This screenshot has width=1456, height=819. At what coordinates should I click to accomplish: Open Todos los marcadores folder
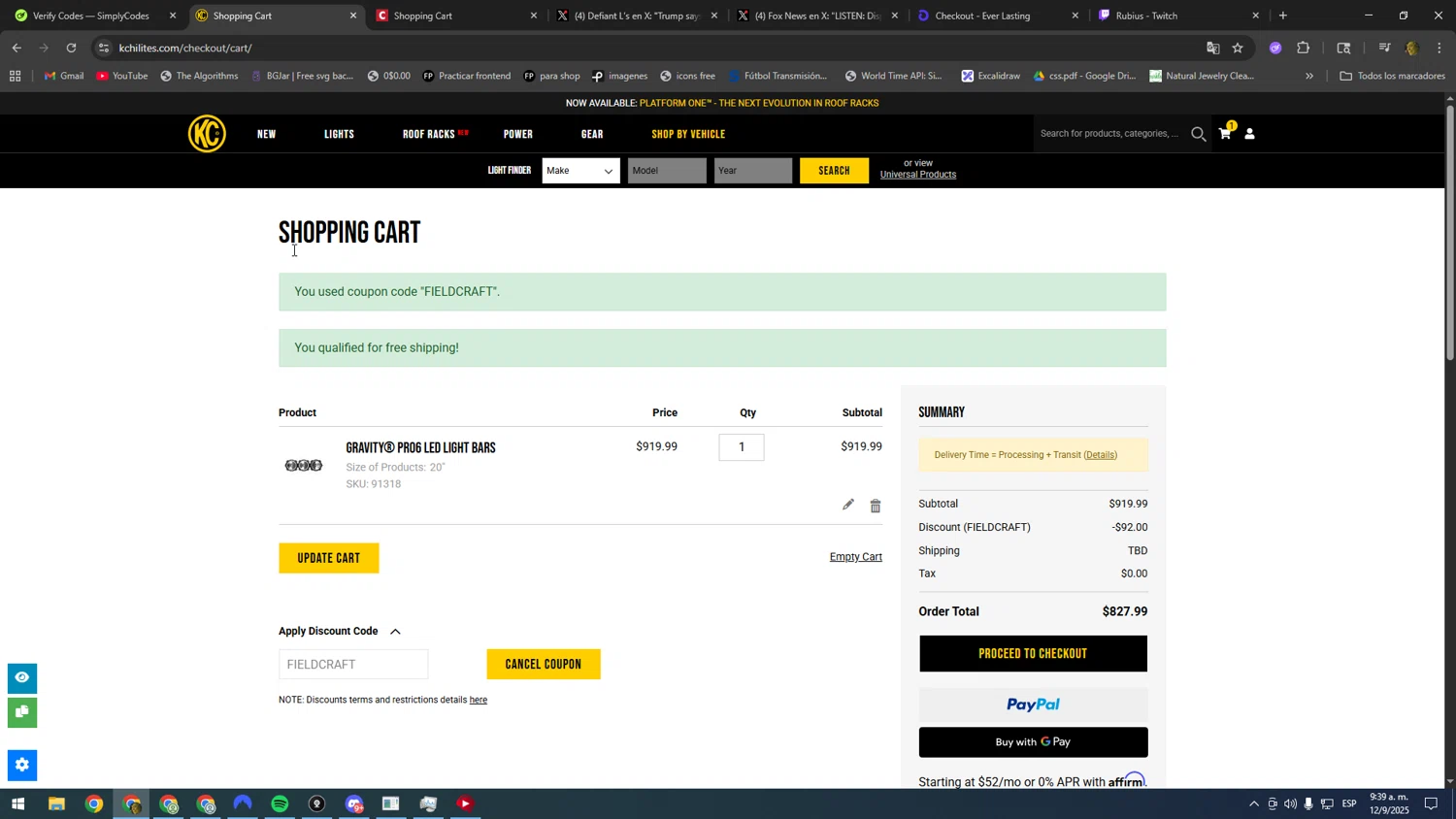[x=1392, y=76]
